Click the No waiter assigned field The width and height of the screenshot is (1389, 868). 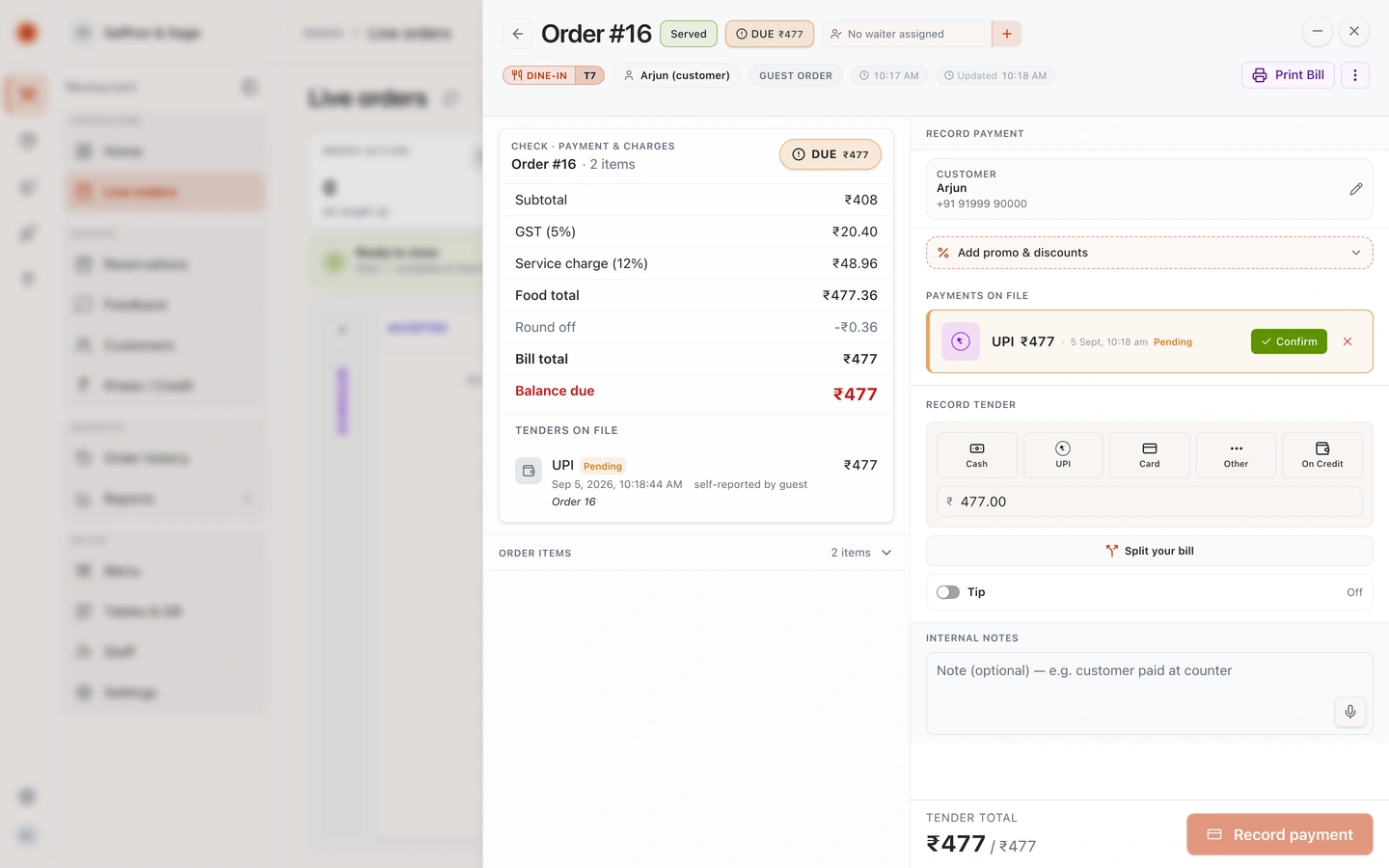[907, 34]
